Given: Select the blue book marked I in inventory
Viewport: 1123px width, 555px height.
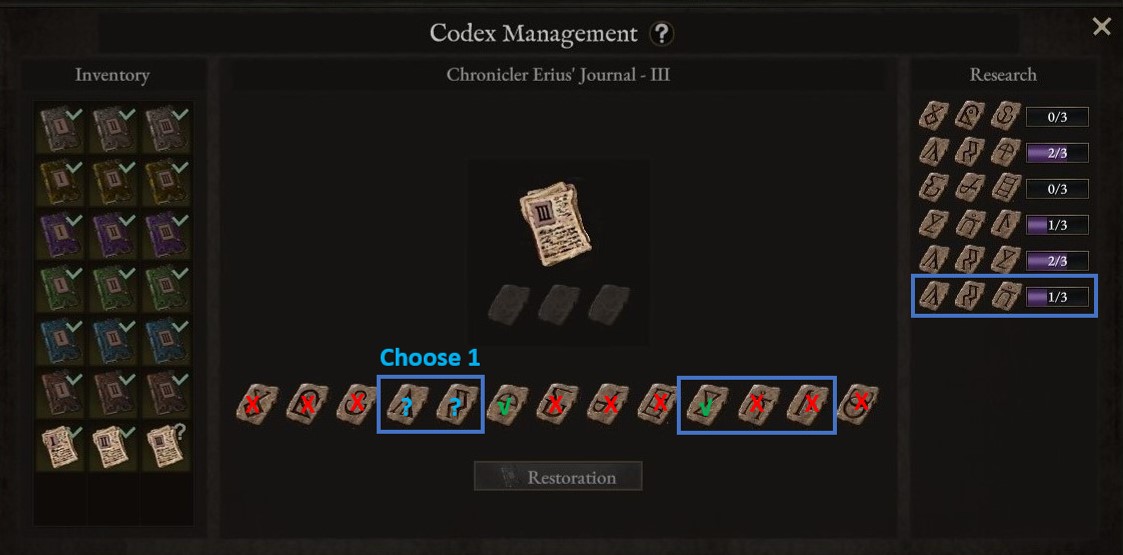Looking at the screenshot, I should [62, 341].
